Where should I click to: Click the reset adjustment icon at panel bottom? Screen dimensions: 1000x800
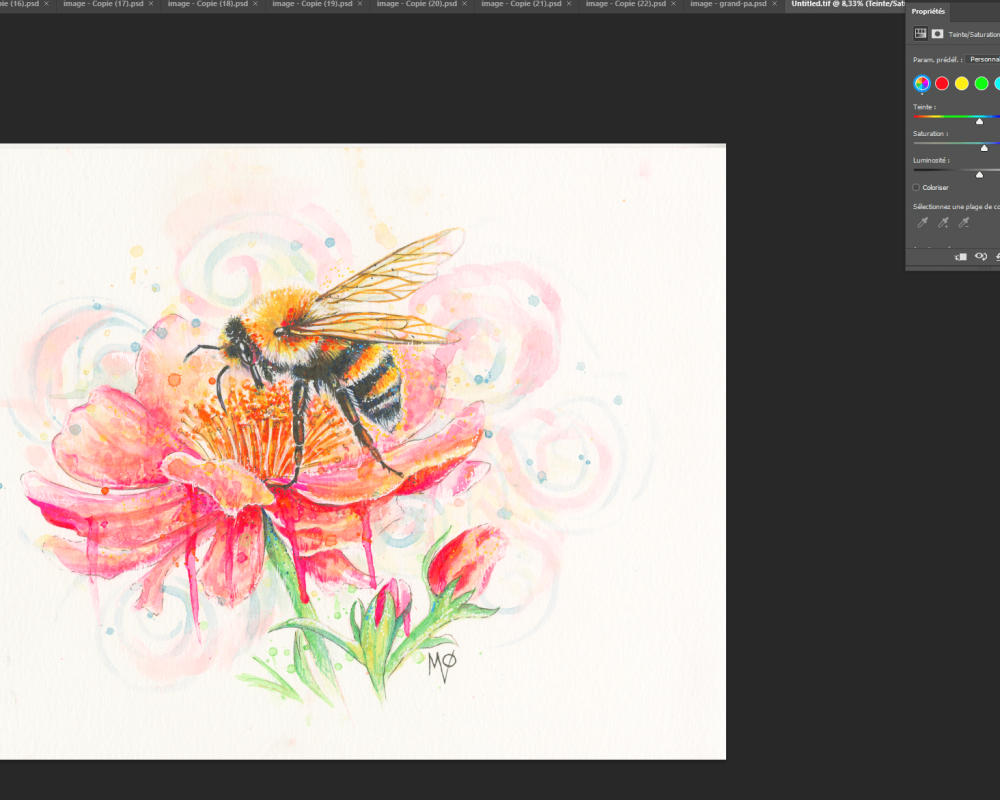pos(997,257)
